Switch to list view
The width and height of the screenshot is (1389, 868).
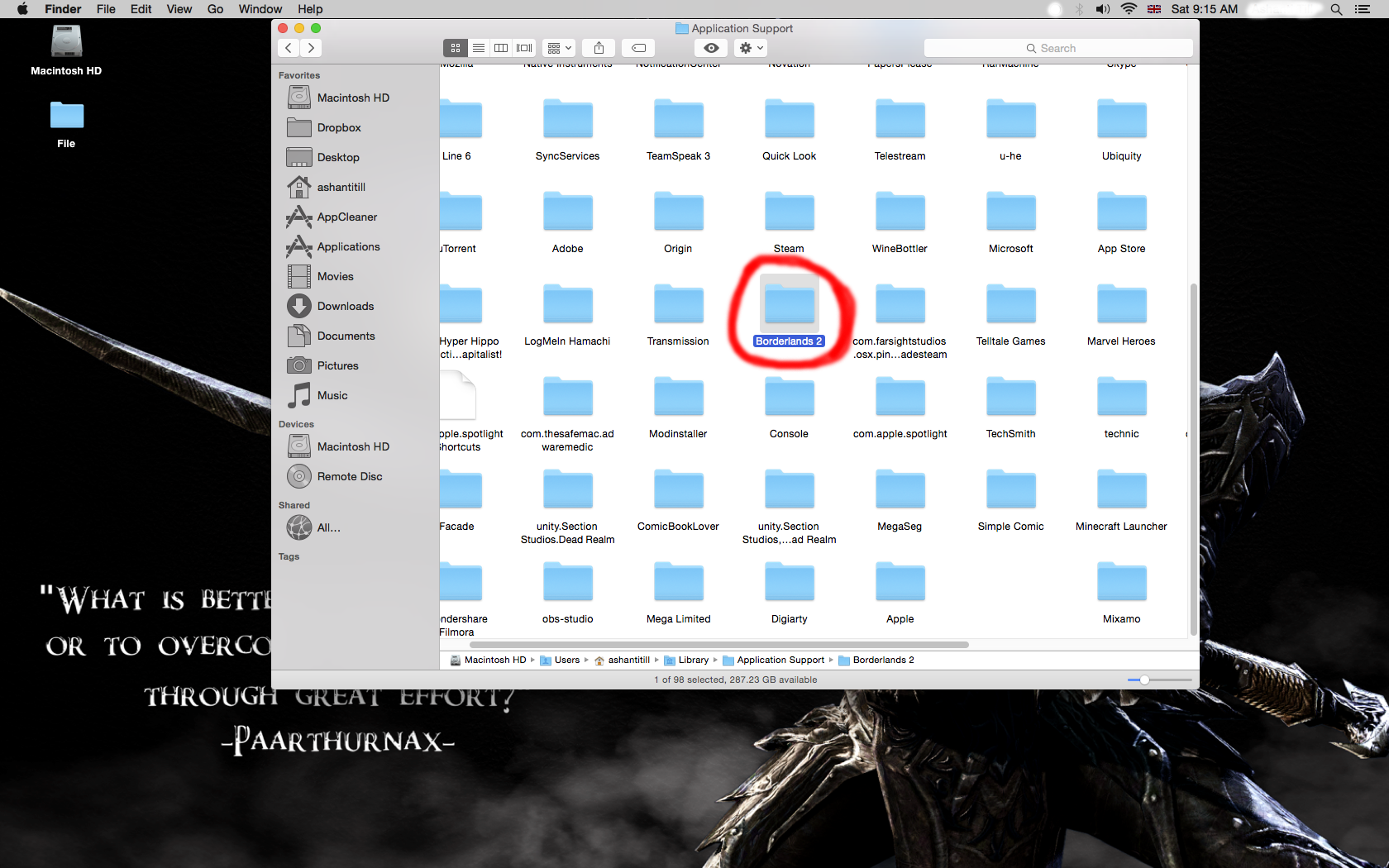coord(479,48)
